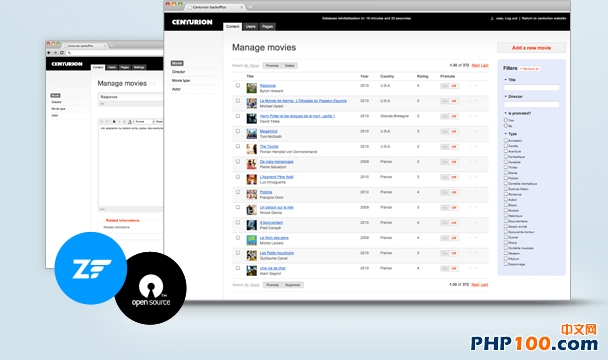Open the Content tab in front window
This screenshot has height=360, width=608.
[232, 26]
